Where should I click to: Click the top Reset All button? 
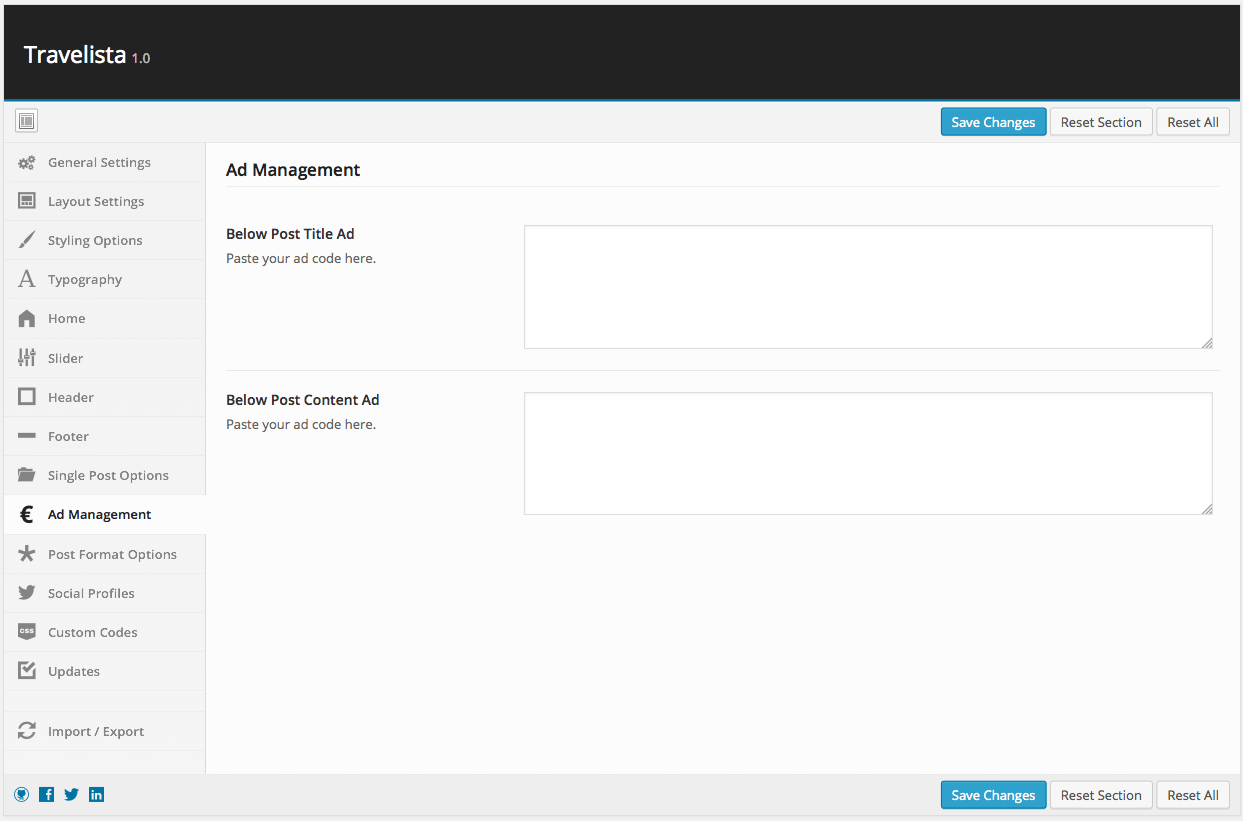pos(1193,122)
